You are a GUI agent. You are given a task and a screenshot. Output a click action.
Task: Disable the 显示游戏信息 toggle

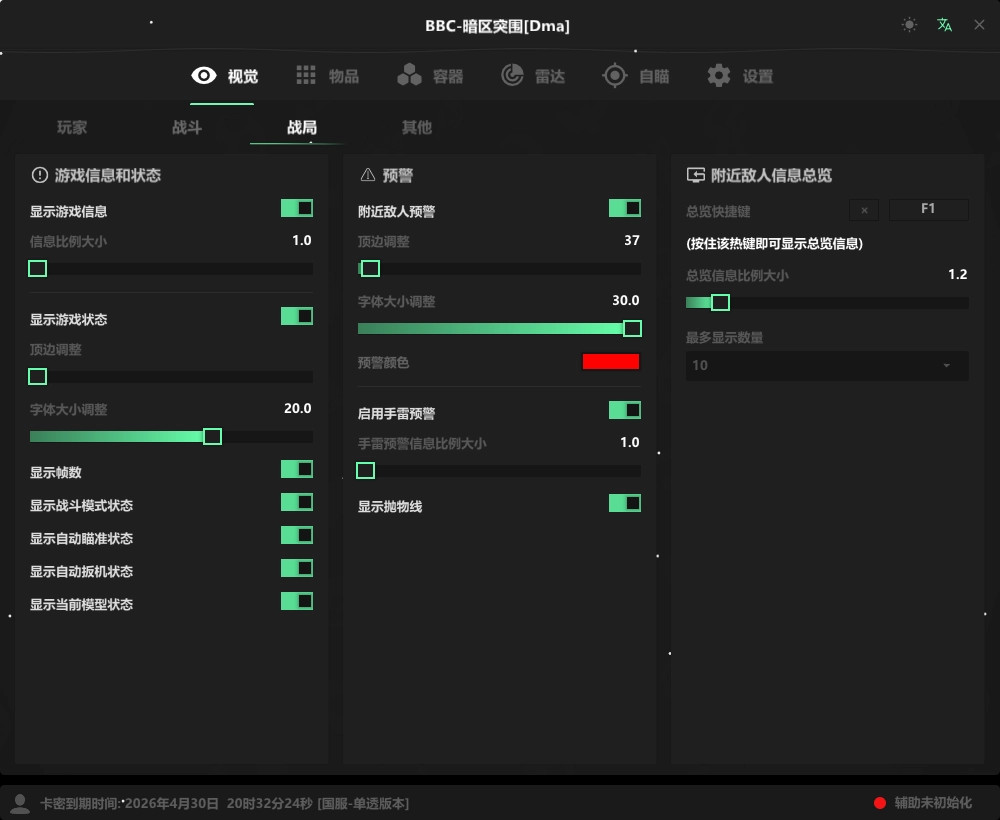(x=297, y=208)
